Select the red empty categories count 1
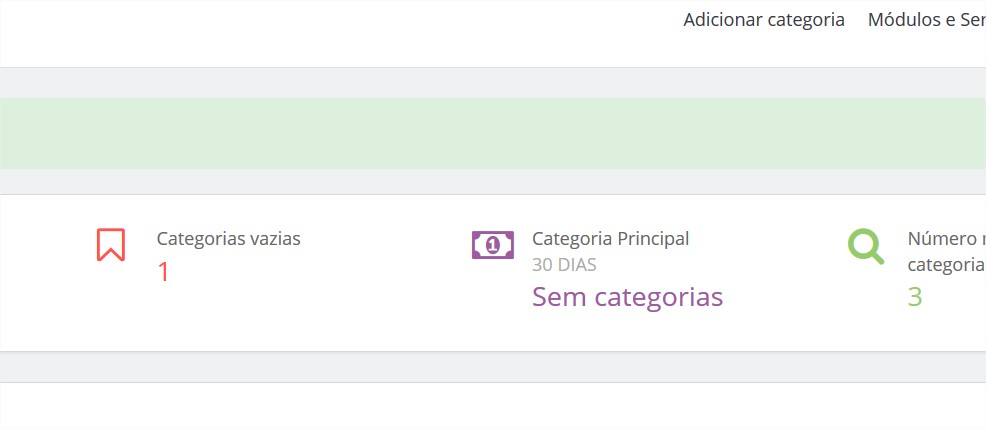The image size is (986, 429). click(x=163, y=272)
